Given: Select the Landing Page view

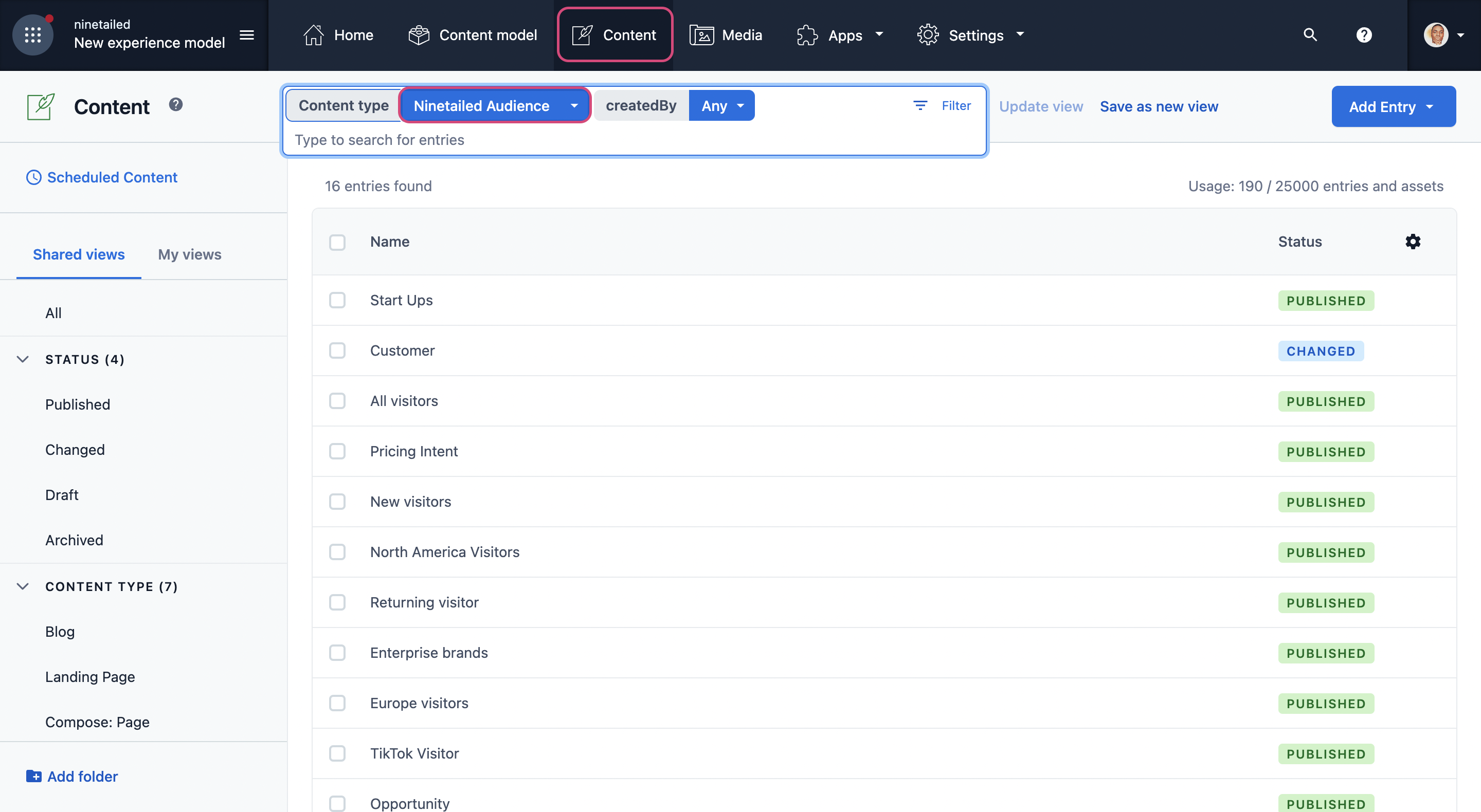Looking at the screenshot, I should [89, 676].
